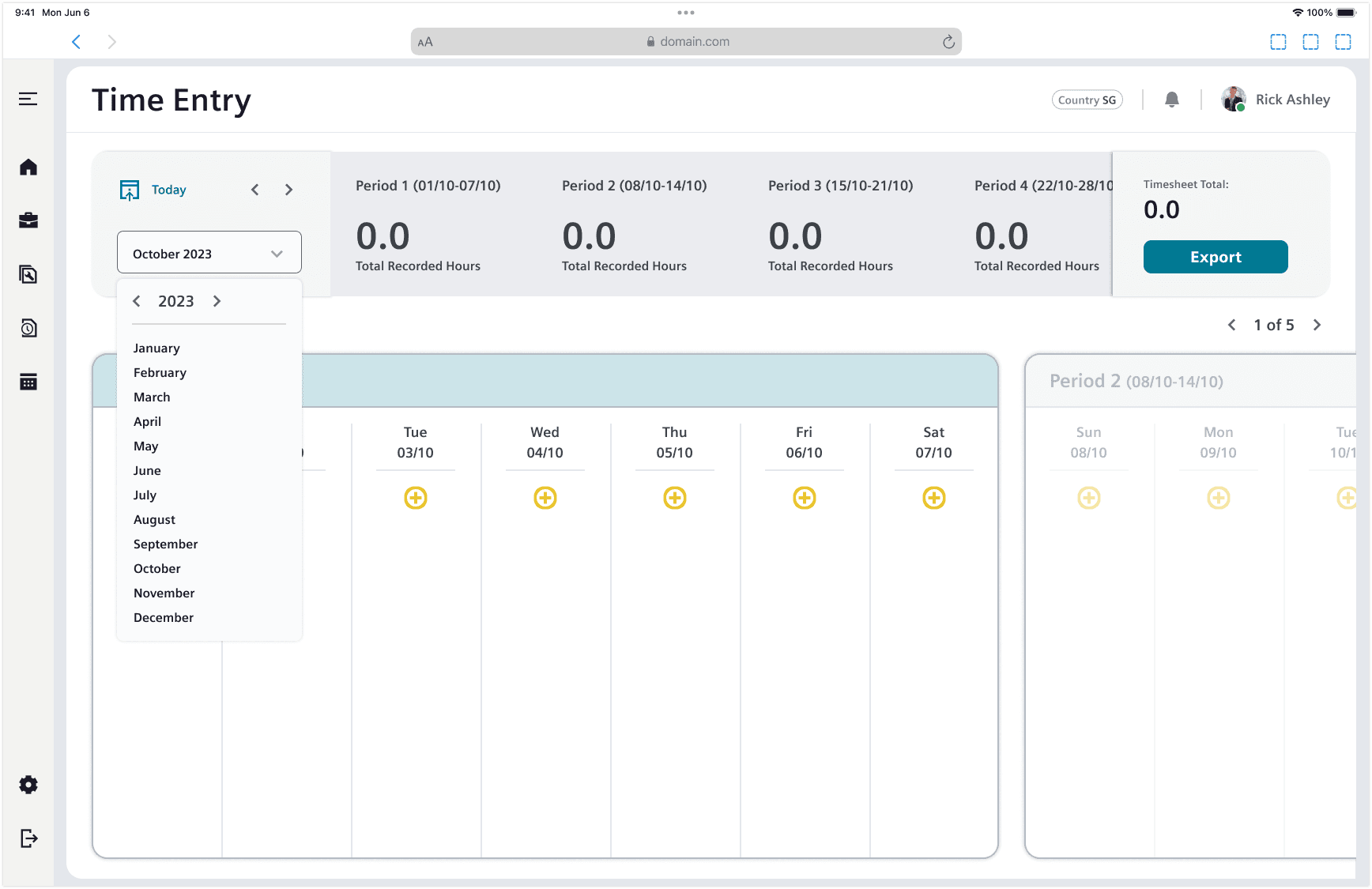1372x889 pixels.
Task: Click the last browser toolbar square icon
Action: (x=1343, y=42)
